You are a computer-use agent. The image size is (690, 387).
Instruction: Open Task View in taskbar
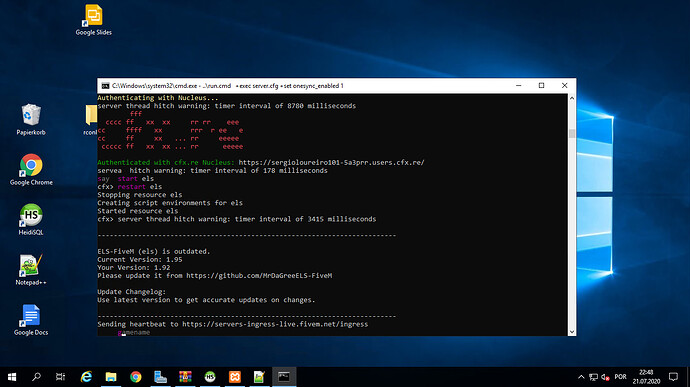61,377
